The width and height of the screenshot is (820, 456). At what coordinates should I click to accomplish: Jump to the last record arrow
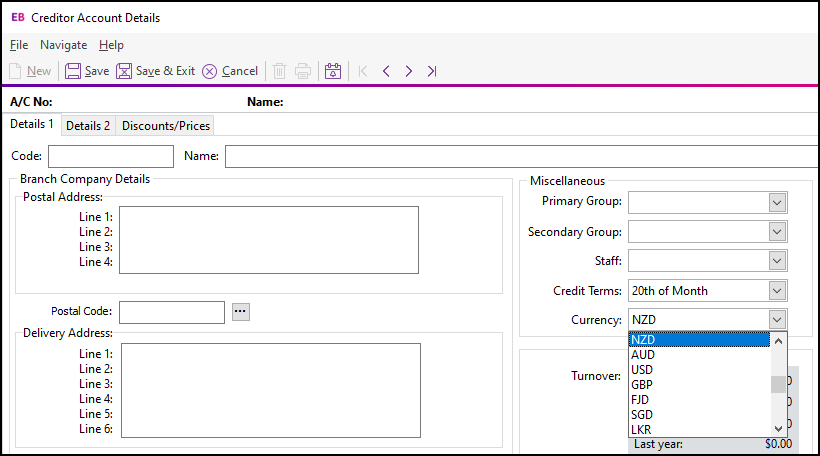(x=432, y=71)
